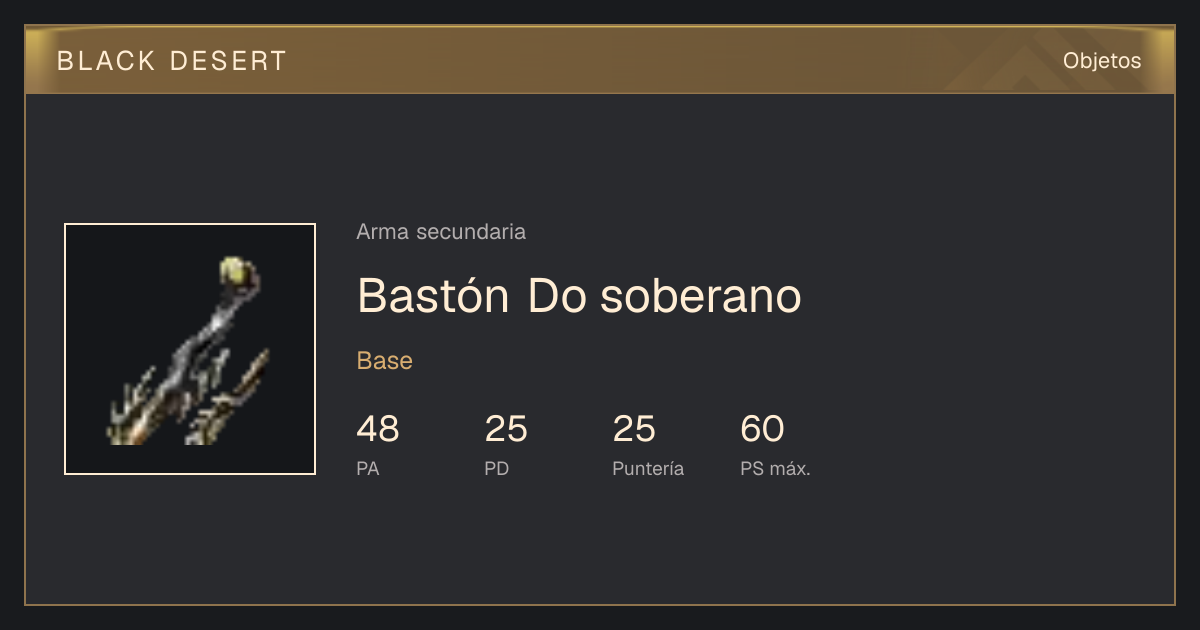The width and height of the screenshot is (1200, 630).
Task: Click the PA value 48
Action: click(378, 429)
